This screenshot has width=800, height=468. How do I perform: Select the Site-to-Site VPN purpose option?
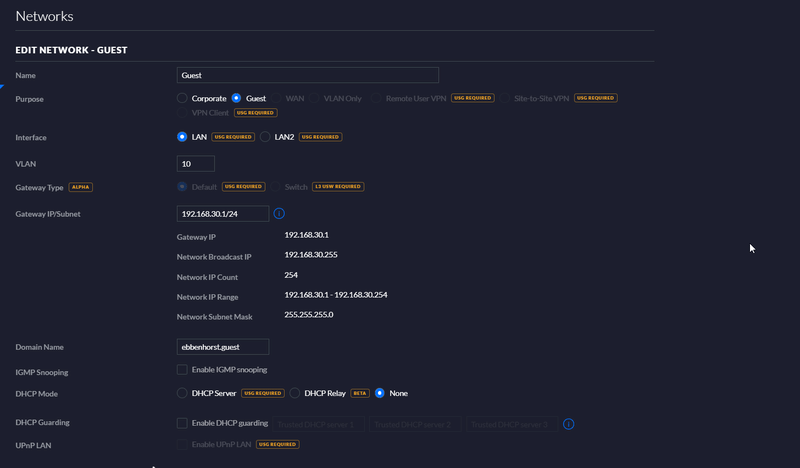(509, 98)
